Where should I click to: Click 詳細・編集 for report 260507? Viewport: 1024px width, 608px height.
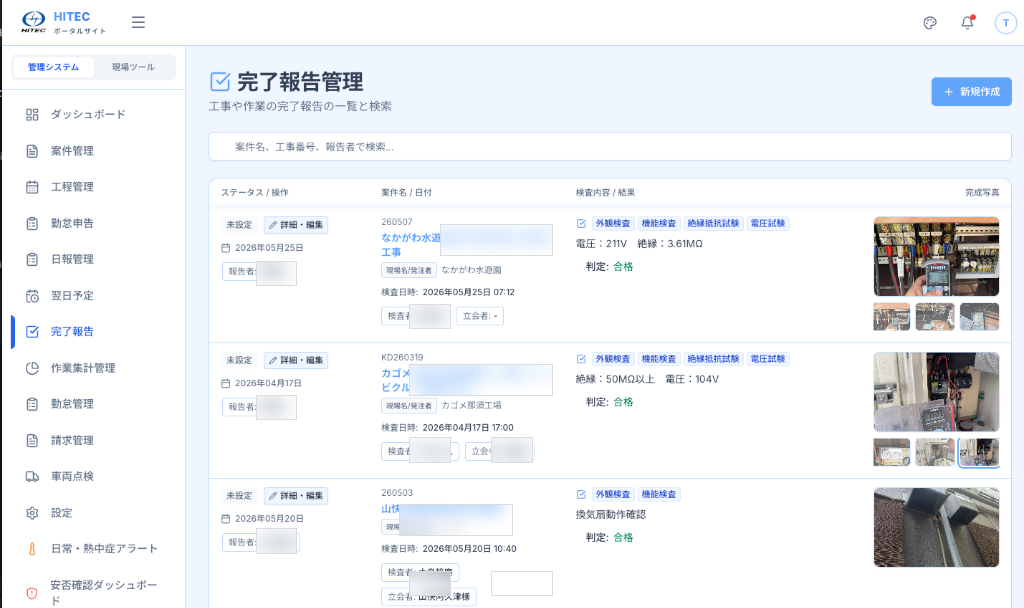(x=296, y=225)
